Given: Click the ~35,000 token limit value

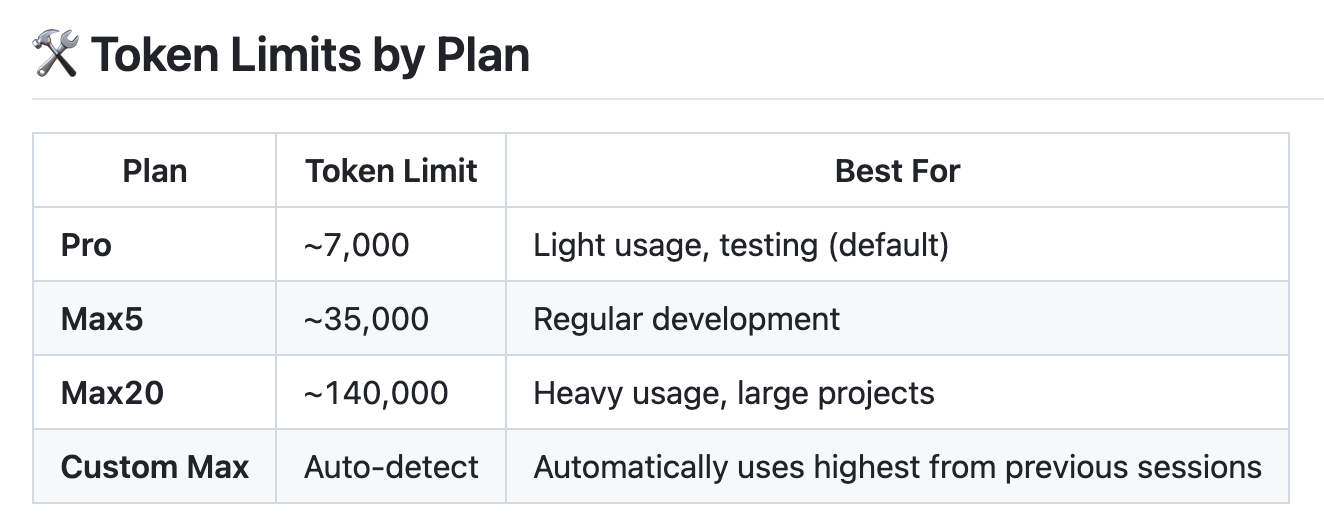Looking at the screenshot, I should [x=366, y=319].
